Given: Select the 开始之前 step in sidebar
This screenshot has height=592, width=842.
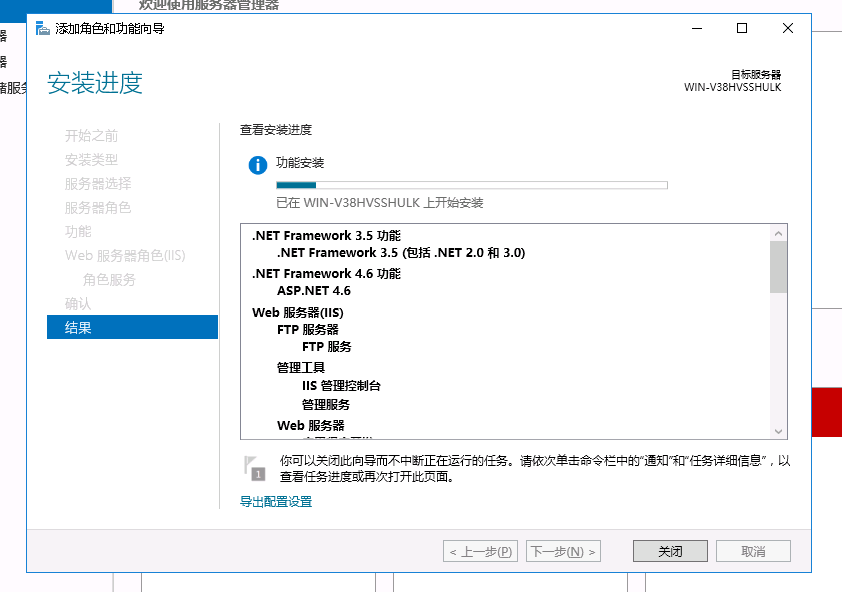Looking at the screenshot, I should click(91, 136).
